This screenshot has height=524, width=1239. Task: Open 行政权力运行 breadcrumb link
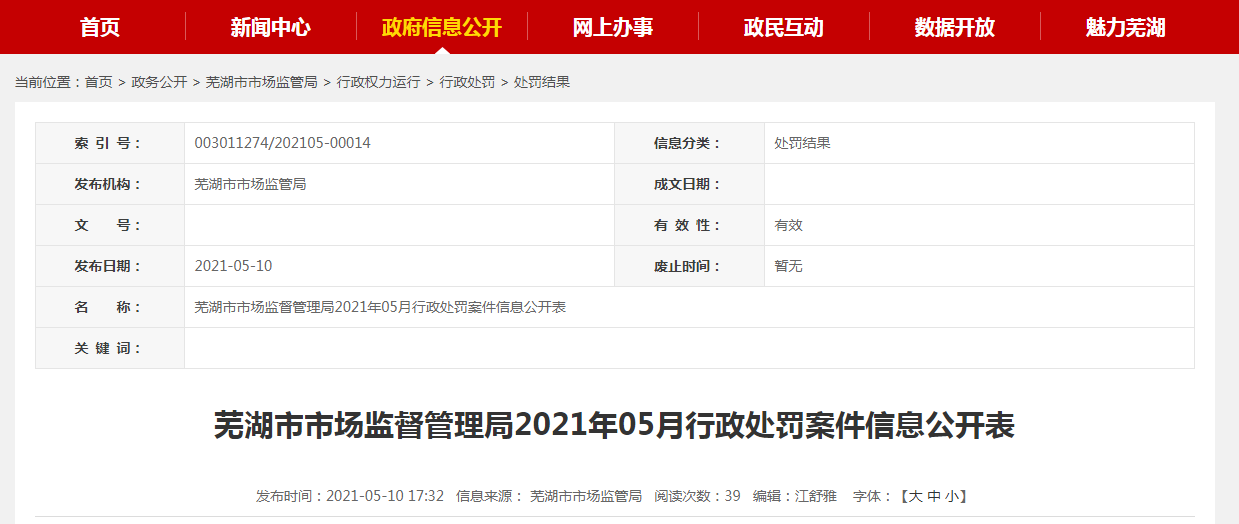tap(378, 82)
